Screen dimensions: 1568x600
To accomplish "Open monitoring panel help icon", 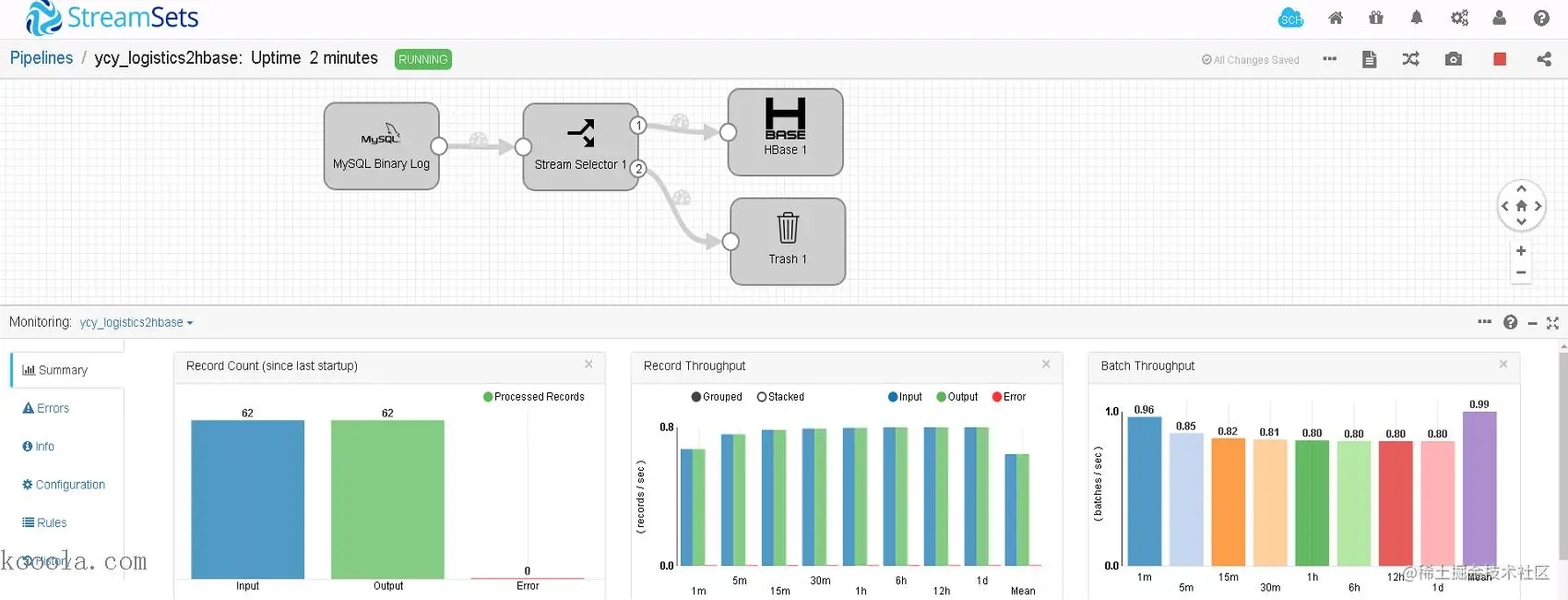I will pyautogui.click(x=1510, y=322).
